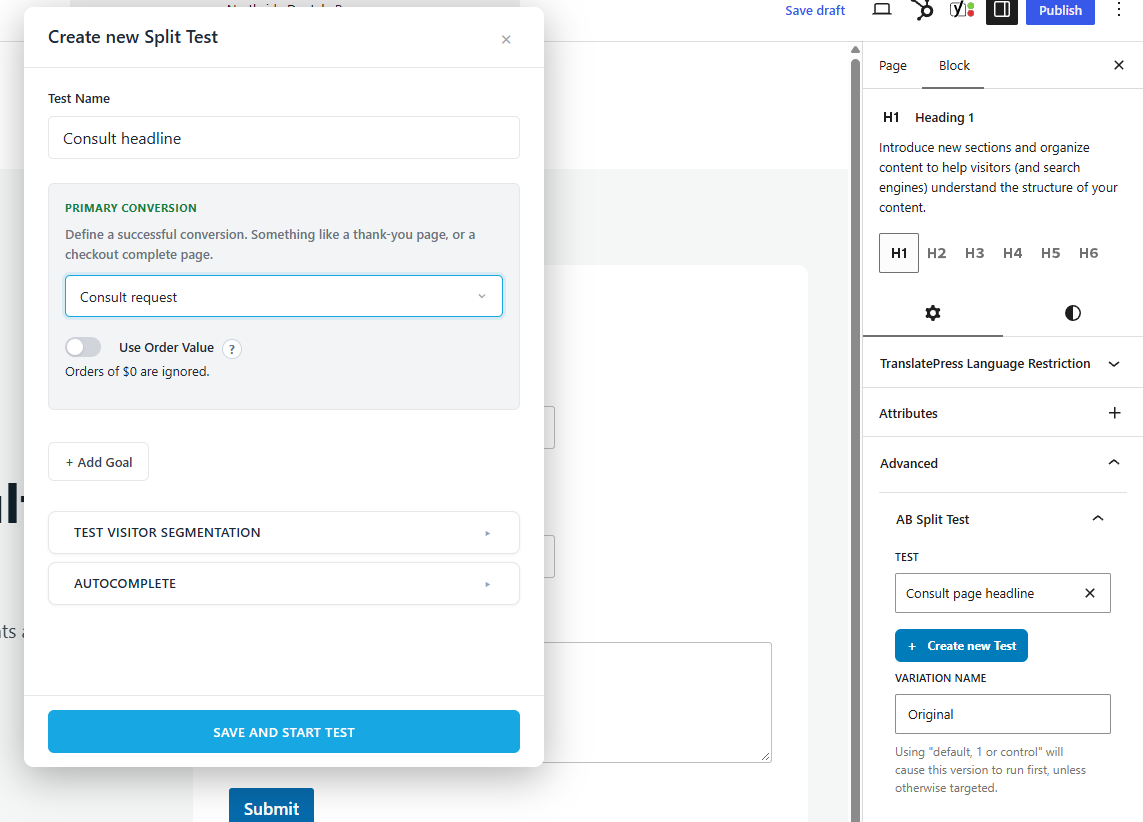Click Save draft link
Screen dimensions: 1143x822
pyautogui.click(x=815, y=10)
